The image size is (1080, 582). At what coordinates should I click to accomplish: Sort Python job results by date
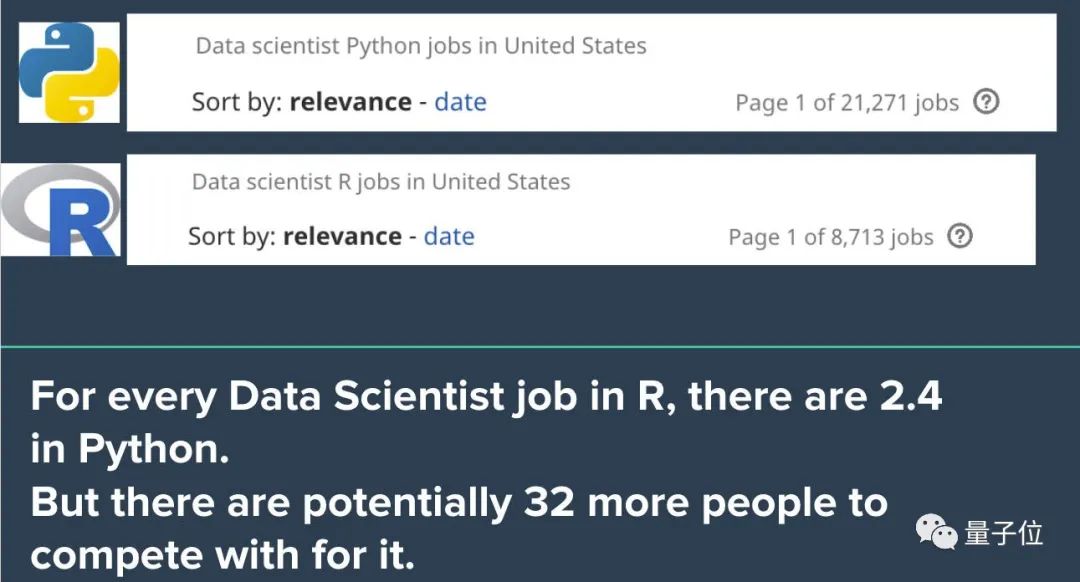(x=460, y=102)
